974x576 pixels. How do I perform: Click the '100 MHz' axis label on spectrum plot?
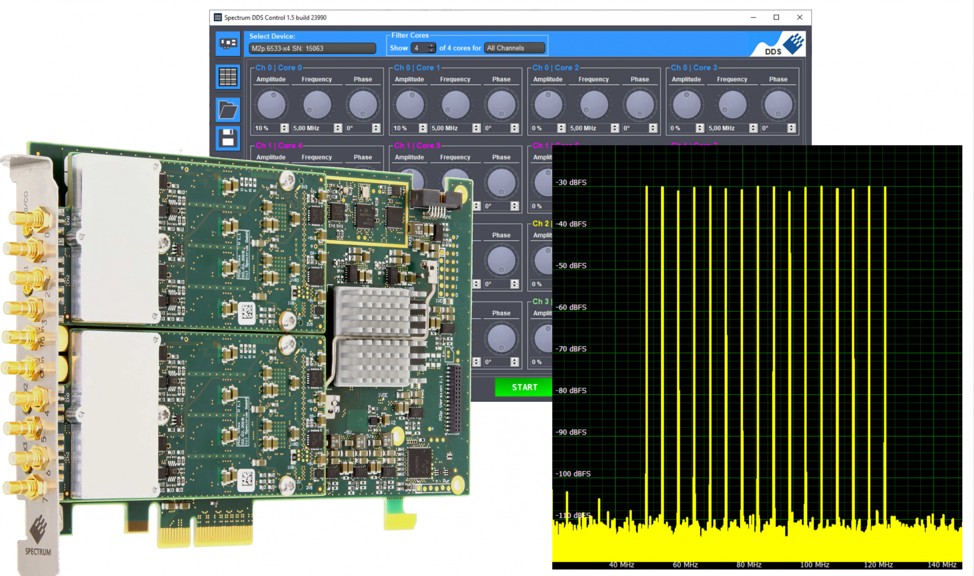pyautogui.click(x=814, y=564)
